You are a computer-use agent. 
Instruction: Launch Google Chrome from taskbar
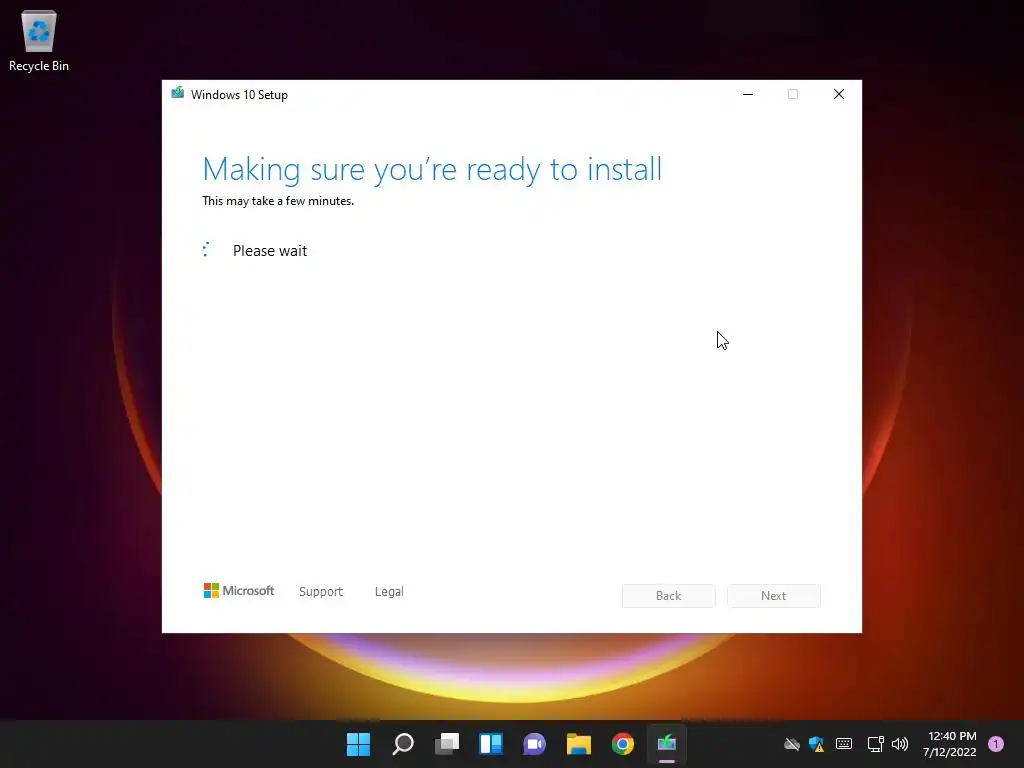coord(623,744)
